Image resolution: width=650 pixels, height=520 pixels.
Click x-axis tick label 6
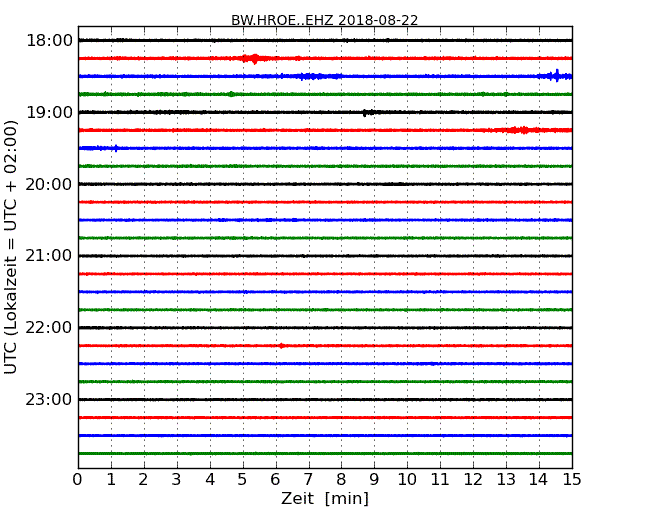click(275, 480)
